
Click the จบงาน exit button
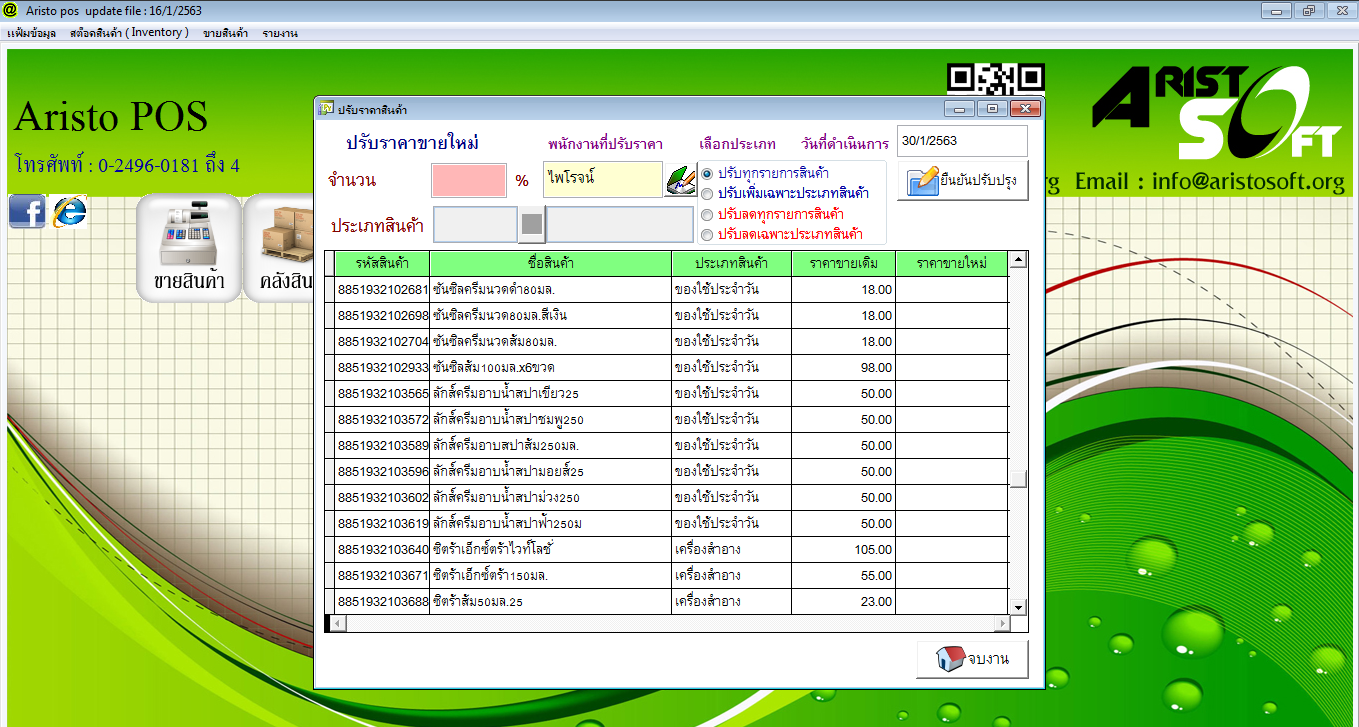(972, 659)
